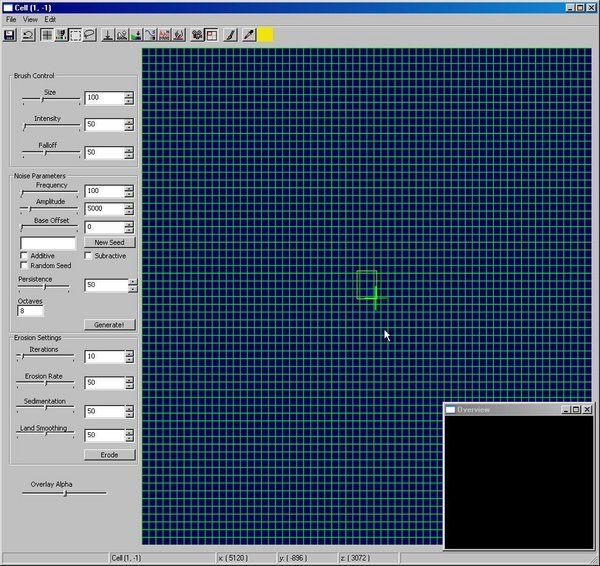Click the Falloff slider
This screenshot has width=600, height=566.
pos(51,153)
